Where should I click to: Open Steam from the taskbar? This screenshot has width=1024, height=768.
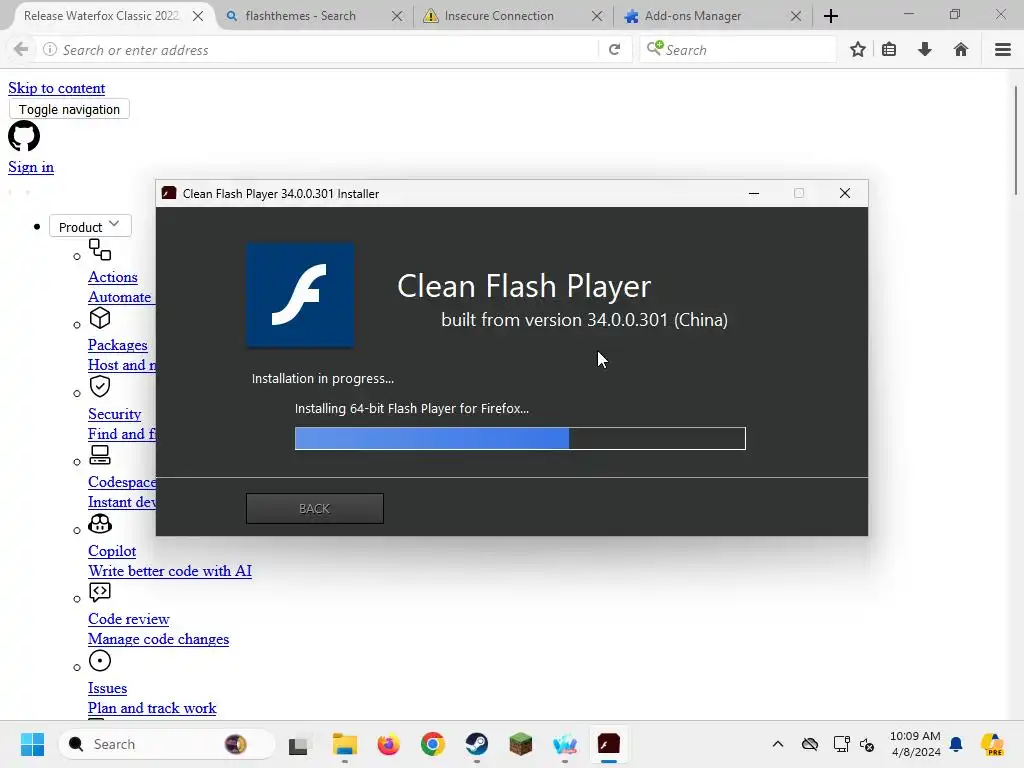click(477, 744)
